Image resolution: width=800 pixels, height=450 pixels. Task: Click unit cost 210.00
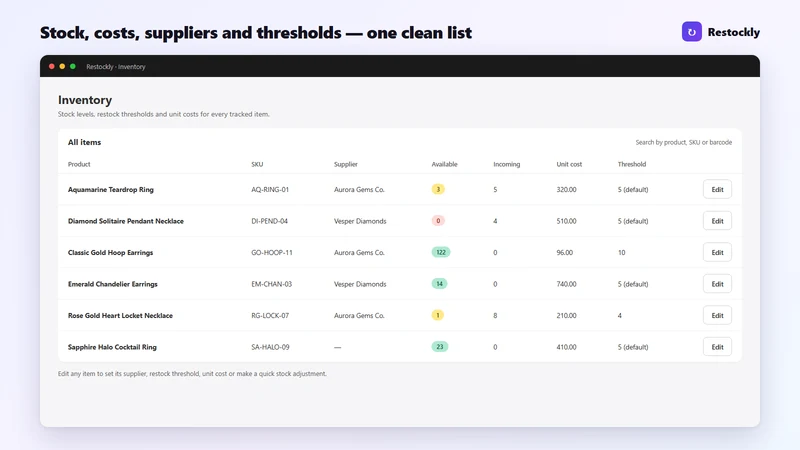click(566, 315)
